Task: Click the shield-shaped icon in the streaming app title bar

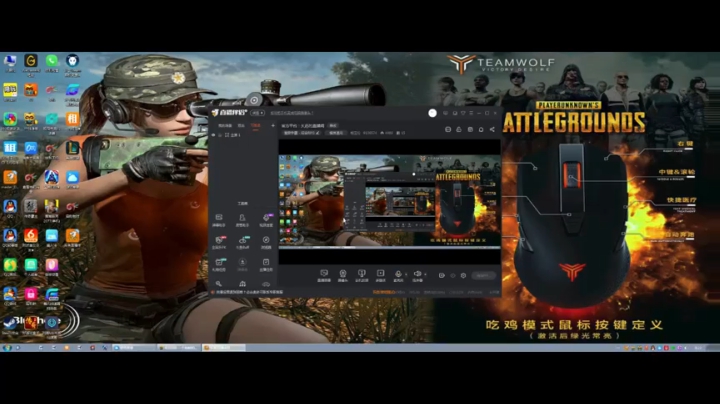Action: coord(463,113)
